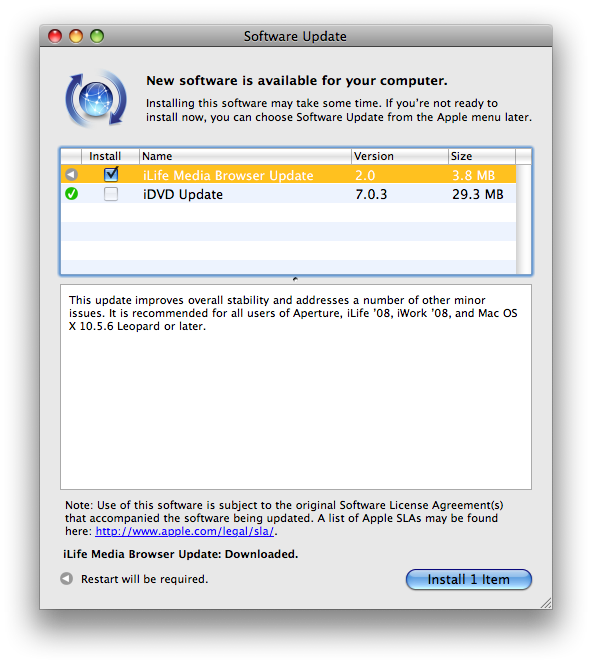Click 'New software is available' heading
The image size is (592, 664).
297,80
